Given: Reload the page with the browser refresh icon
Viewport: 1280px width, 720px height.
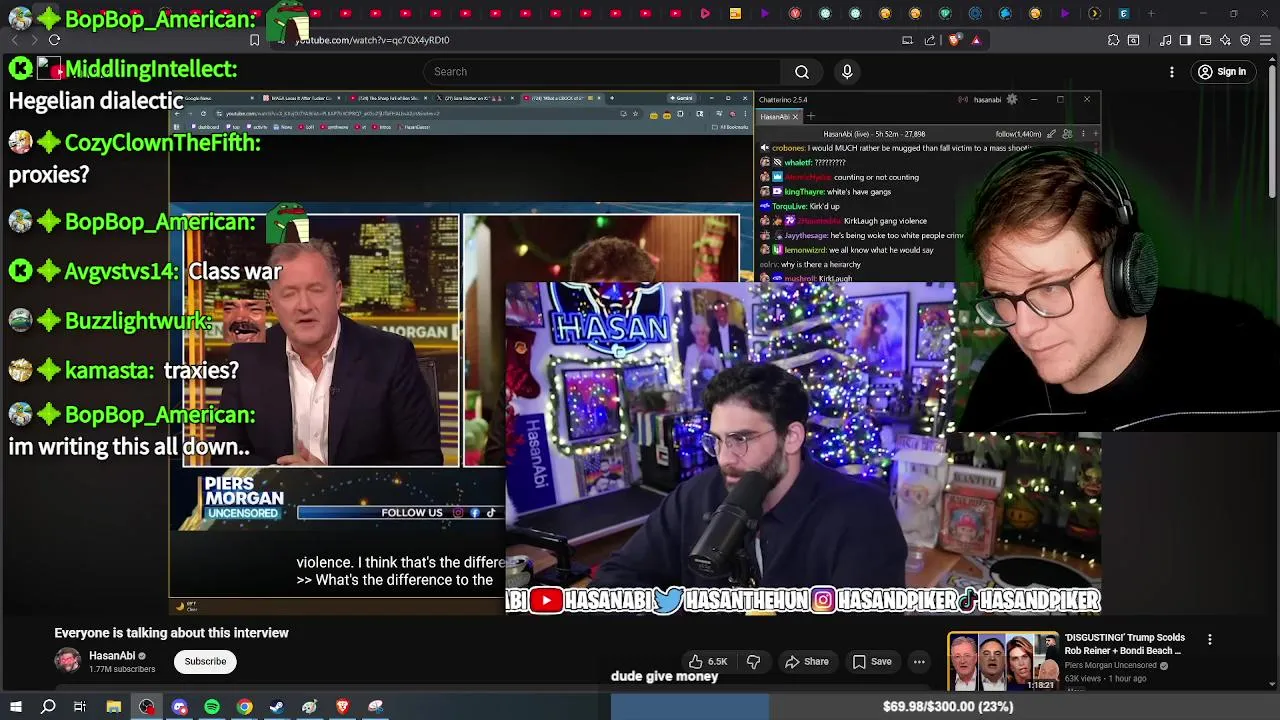Looking at the screenshot, I should coord(54,40).
